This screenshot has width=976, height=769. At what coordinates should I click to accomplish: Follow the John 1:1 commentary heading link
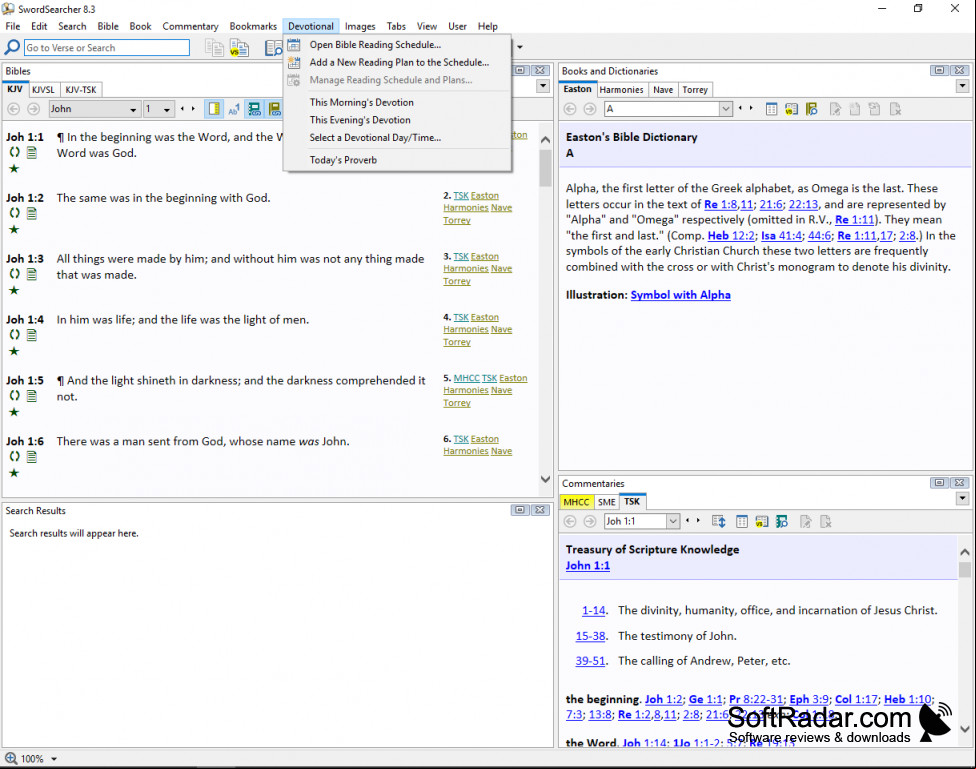point(588,565)
